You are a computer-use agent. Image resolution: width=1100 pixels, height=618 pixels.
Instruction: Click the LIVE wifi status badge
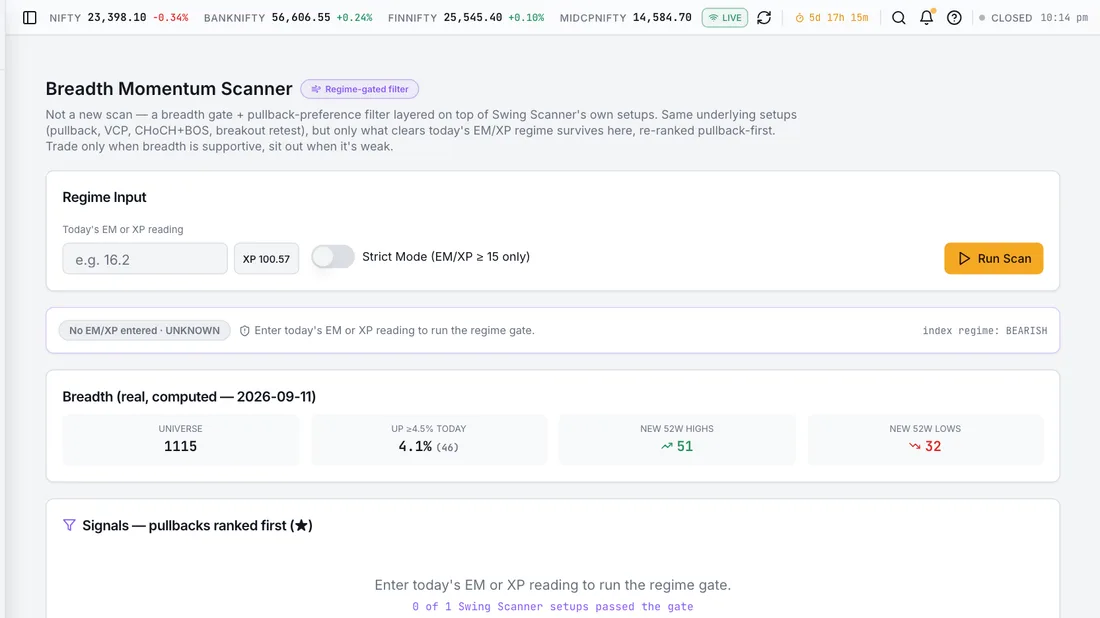point(725,18)
